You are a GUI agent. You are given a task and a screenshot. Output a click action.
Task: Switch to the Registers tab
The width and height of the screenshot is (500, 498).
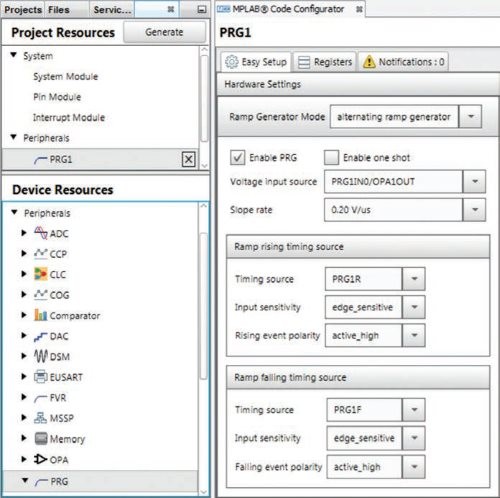(x=324, y=62)
